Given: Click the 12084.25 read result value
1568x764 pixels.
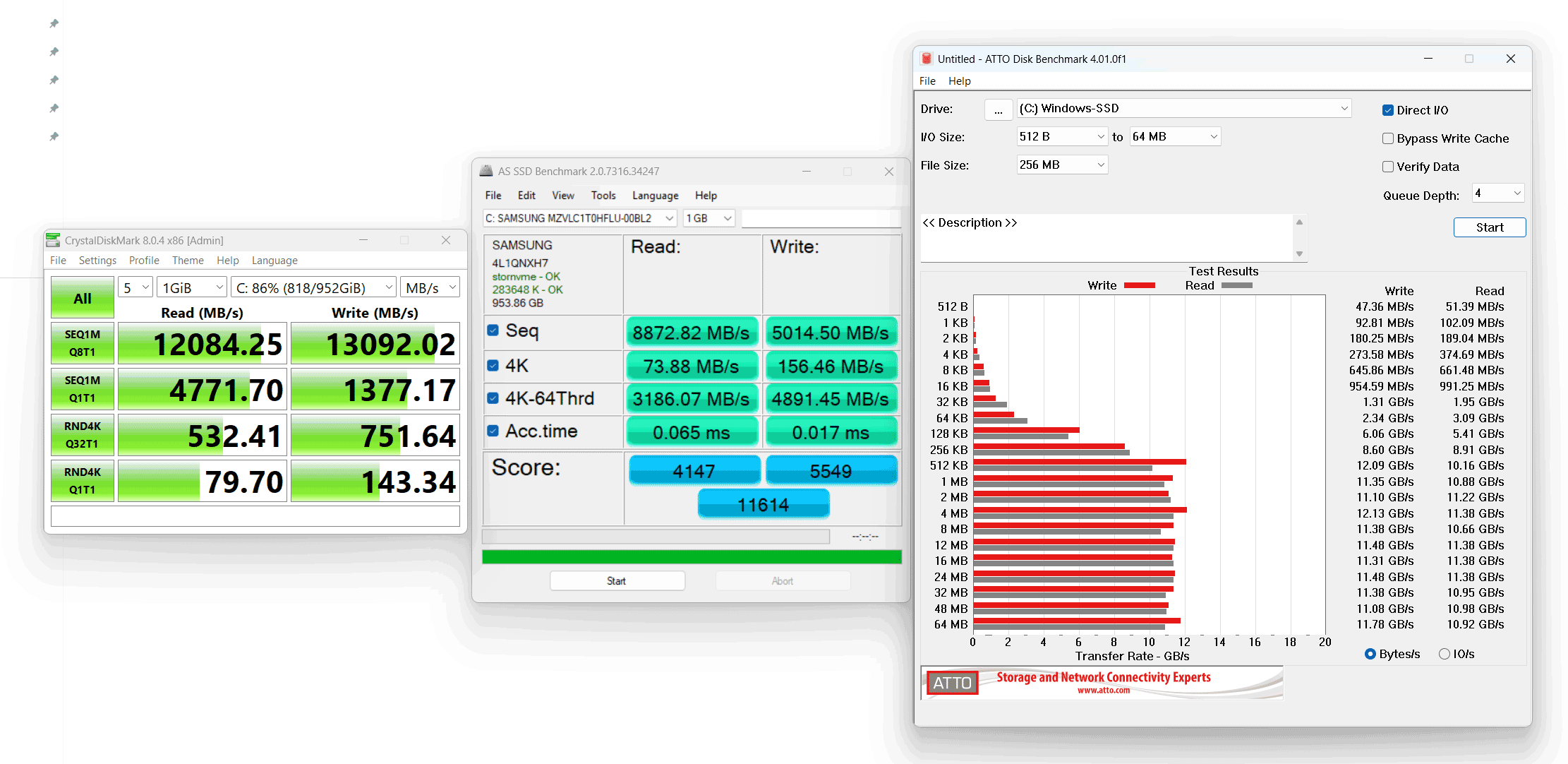Looking at the screenshot, I should point(203,344).
